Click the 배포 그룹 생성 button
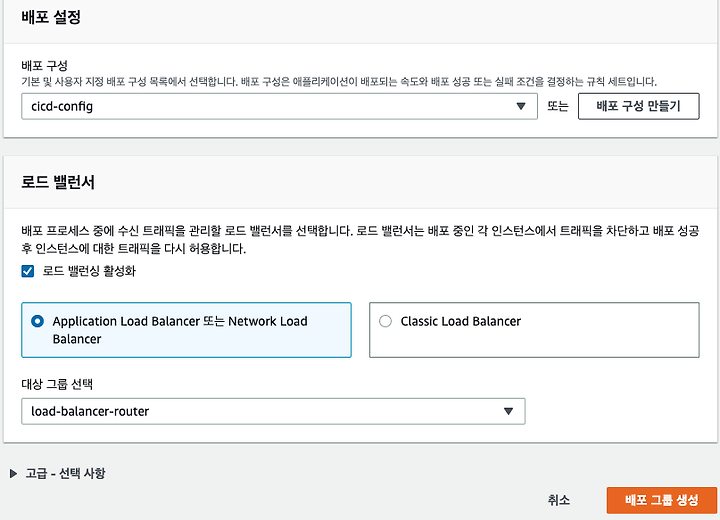 [x=661, y=500]
